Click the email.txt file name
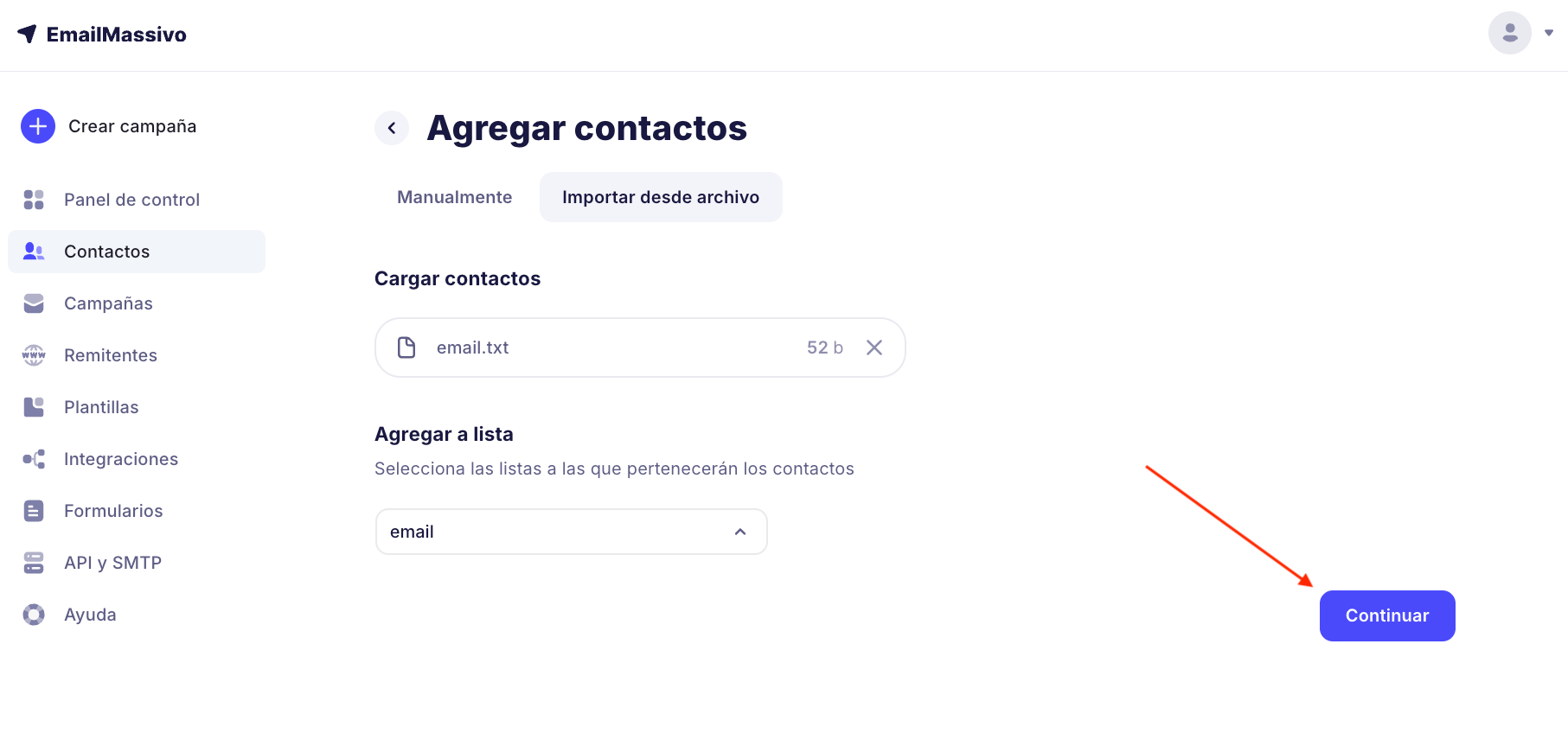The height and width of the screenshot is (746, 1568). click(472, 347)
